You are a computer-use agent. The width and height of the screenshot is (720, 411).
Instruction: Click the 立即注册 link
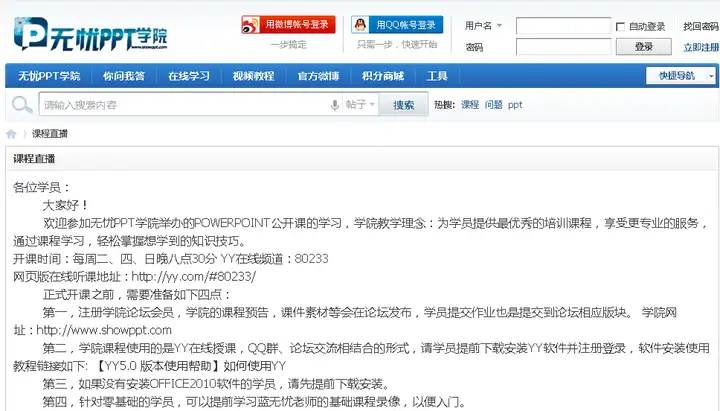[x=701, y=47]
